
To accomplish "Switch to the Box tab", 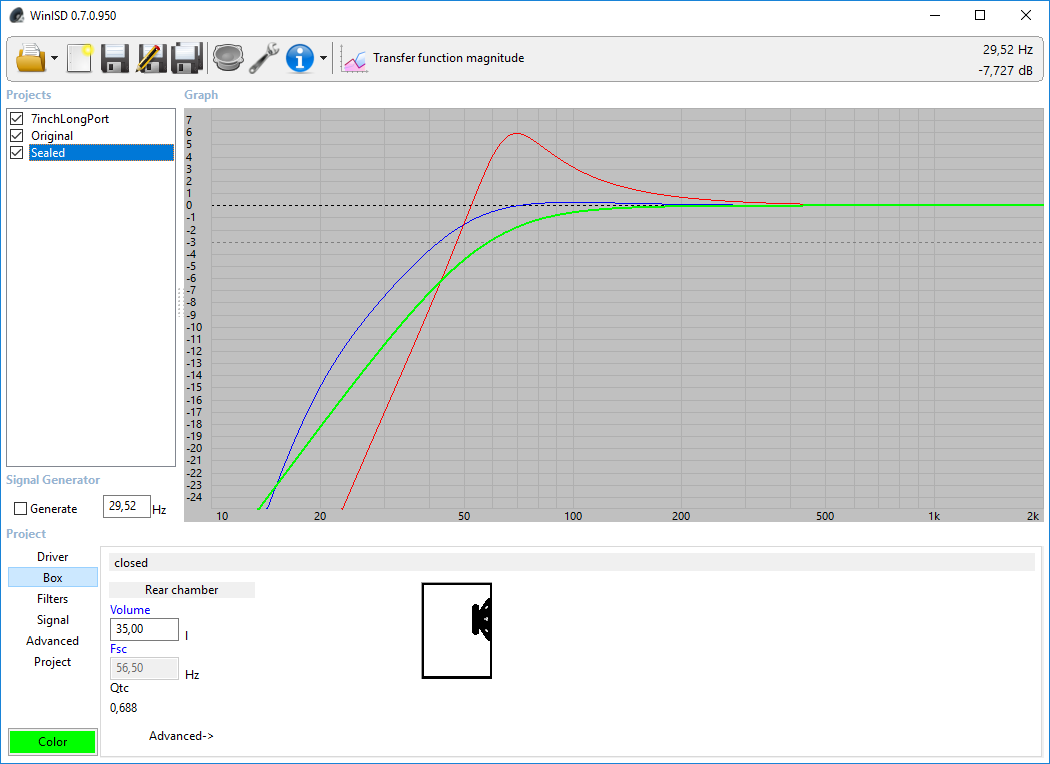I will 53,577.
